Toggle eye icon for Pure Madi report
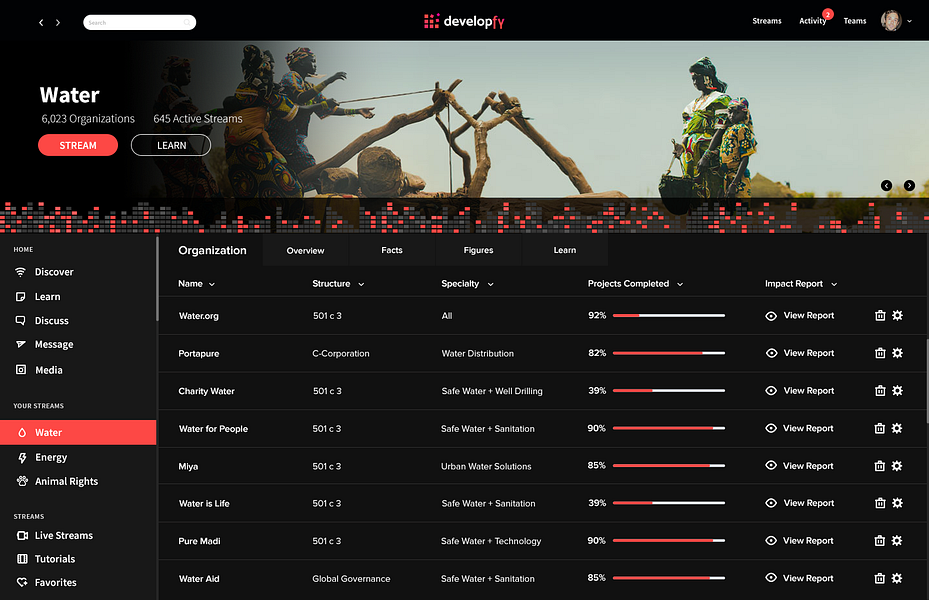This screenshot has height=600, width=929. pos(770,541)
